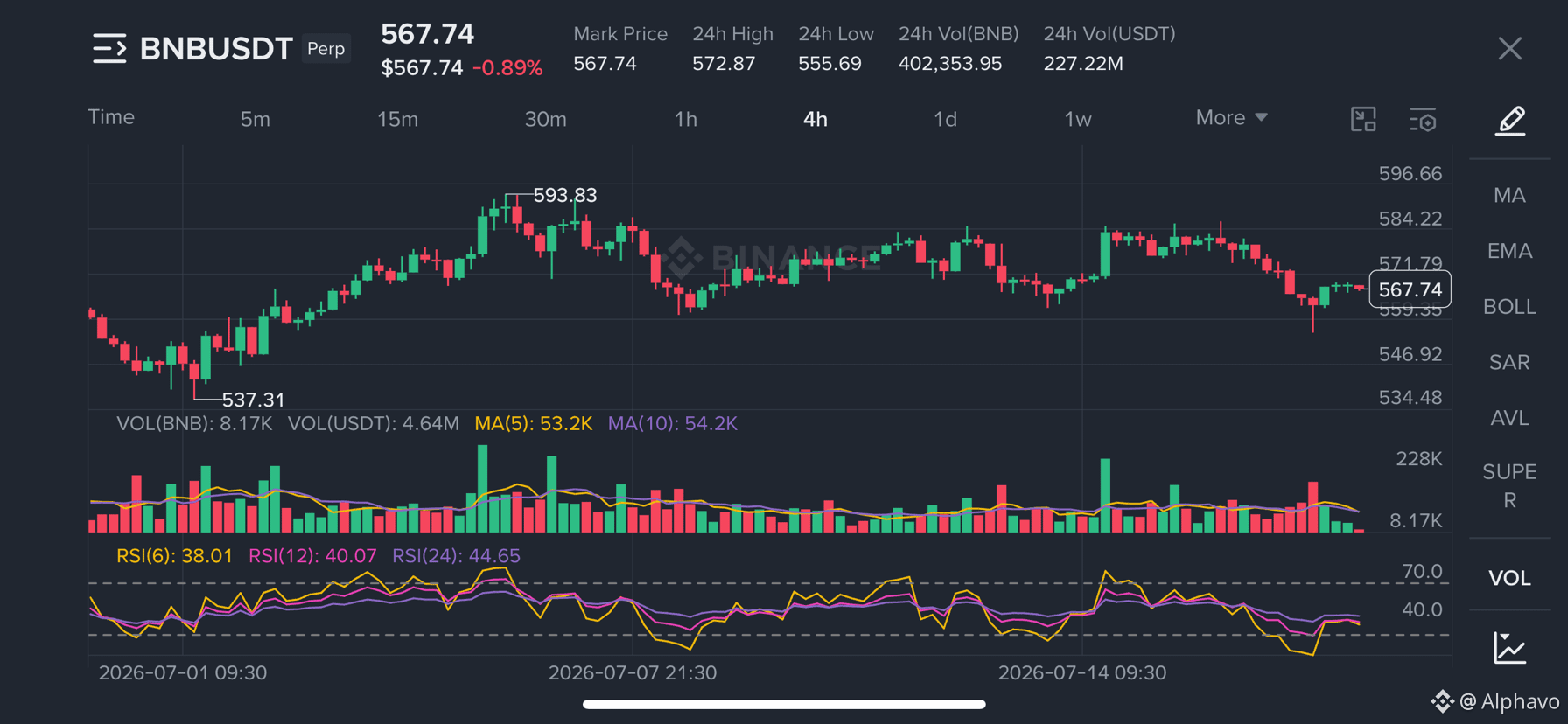Enable the EMA indicator

(1509, 251)
